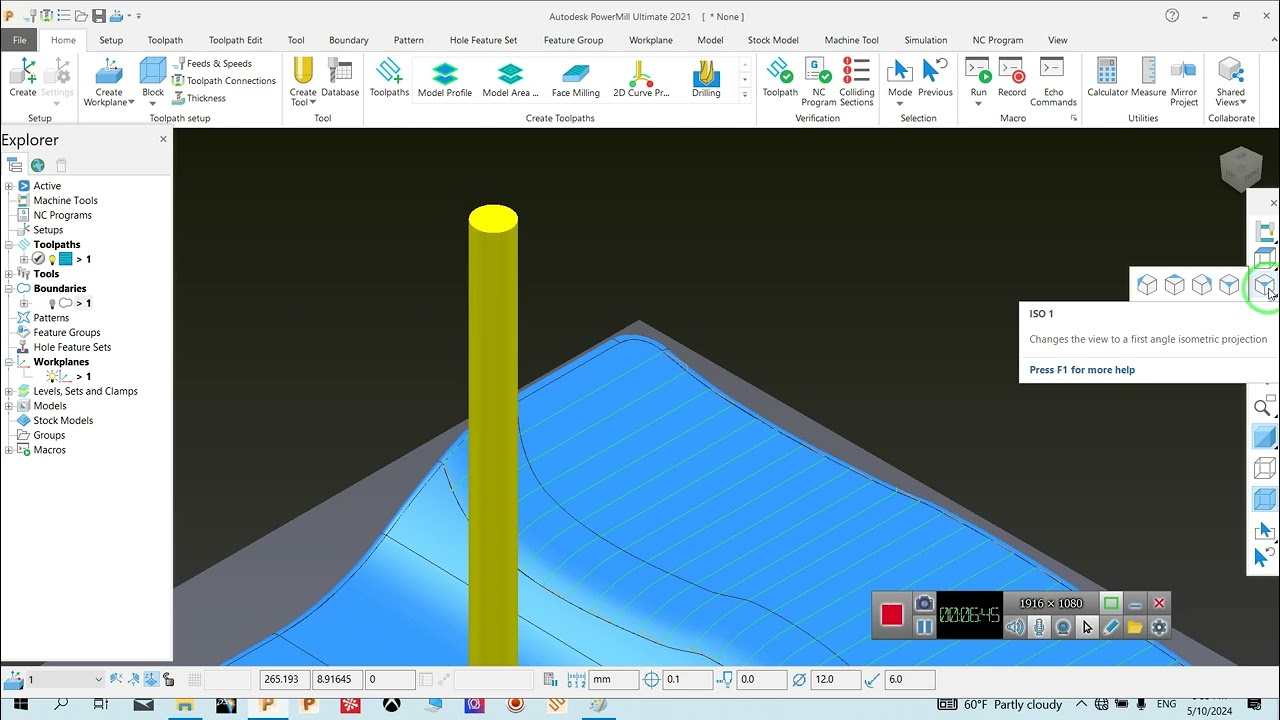Open the tool Database

pyautogui.click(x=340, y=78)
